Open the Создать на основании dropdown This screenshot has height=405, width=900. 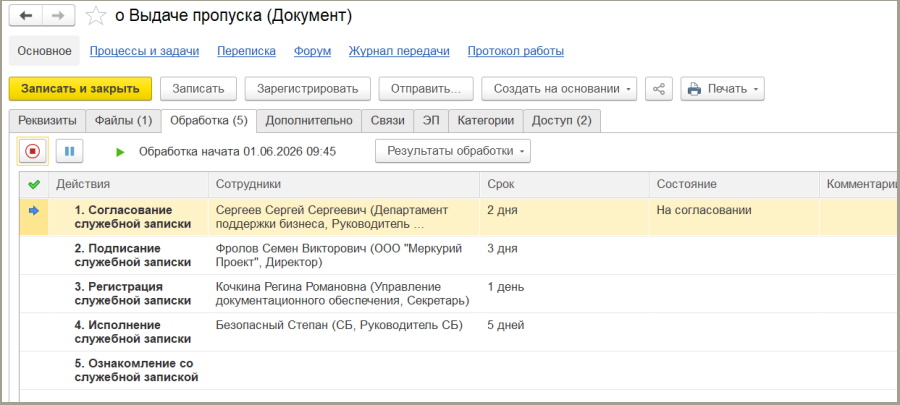coord(559,89)
